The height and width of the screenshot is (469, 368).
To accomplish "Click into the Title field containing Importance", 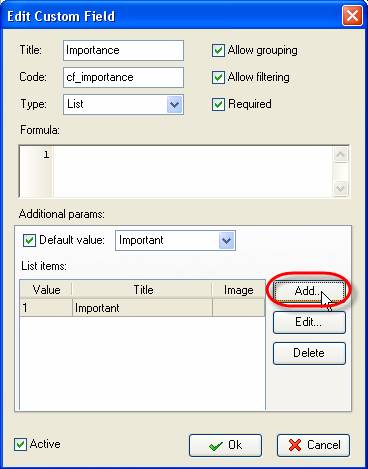I will point(123,50).
